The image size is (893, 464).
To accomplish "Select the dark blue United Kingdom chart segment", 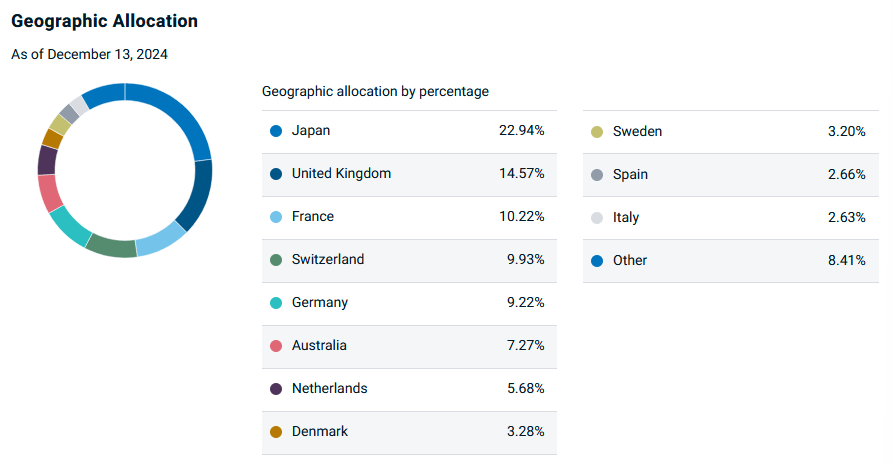I will (197, 195).
